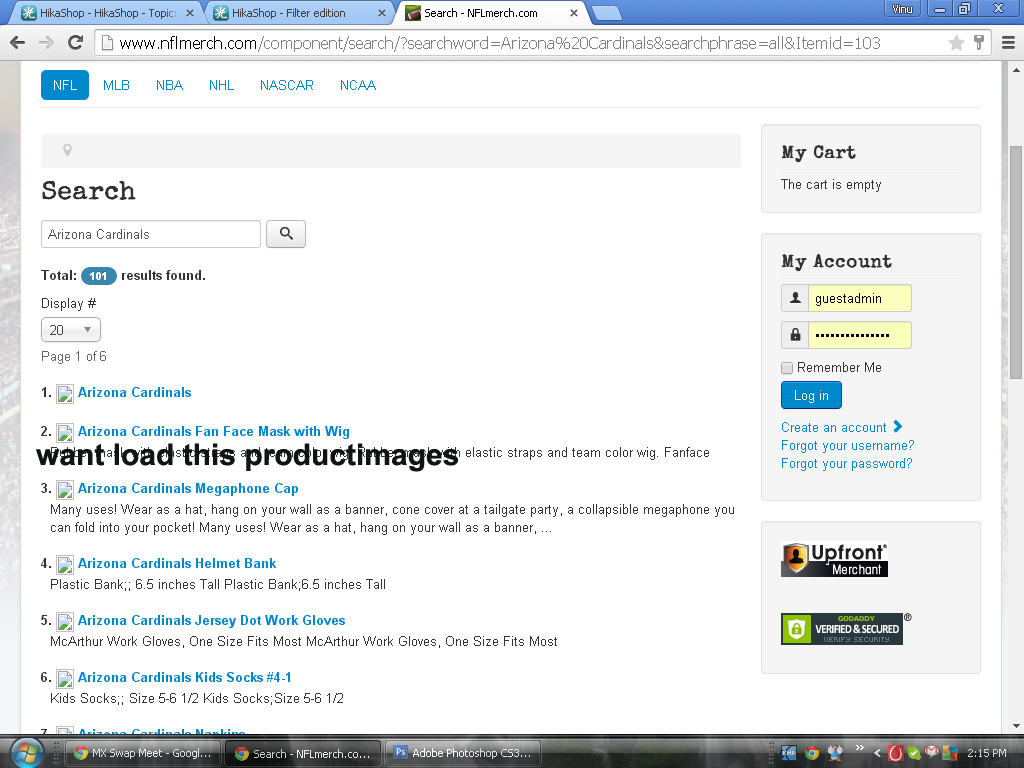Open Arizona Cardinals Megaphone Cap link
The height and width of the screenshot is (768, 1024).
click(x=188, y=488)
